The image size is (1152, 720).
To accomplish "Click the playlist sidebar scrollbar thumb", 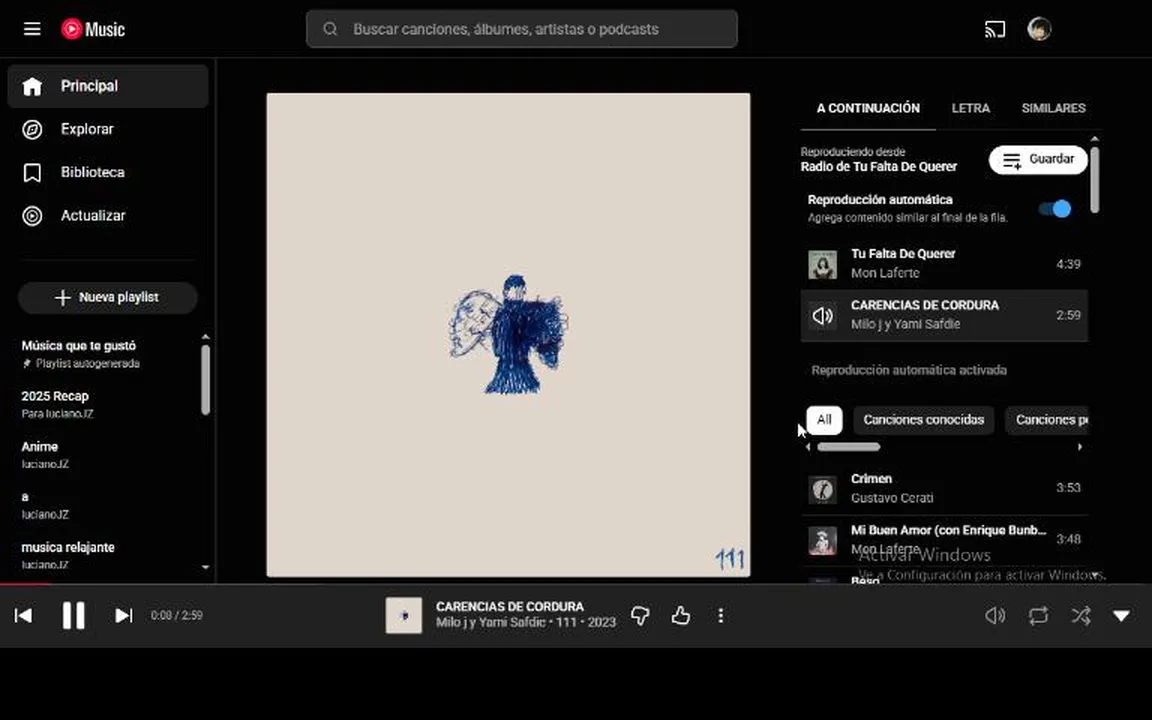I will click(206, 380).
